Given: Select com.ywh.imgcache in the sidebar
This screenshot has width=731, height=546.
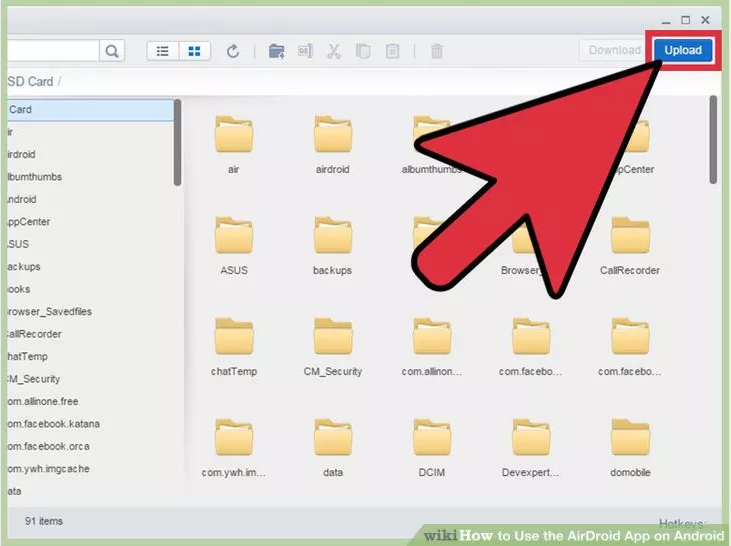Looking at the screenshot, I should pyautogui.click(x=48, y=469).
